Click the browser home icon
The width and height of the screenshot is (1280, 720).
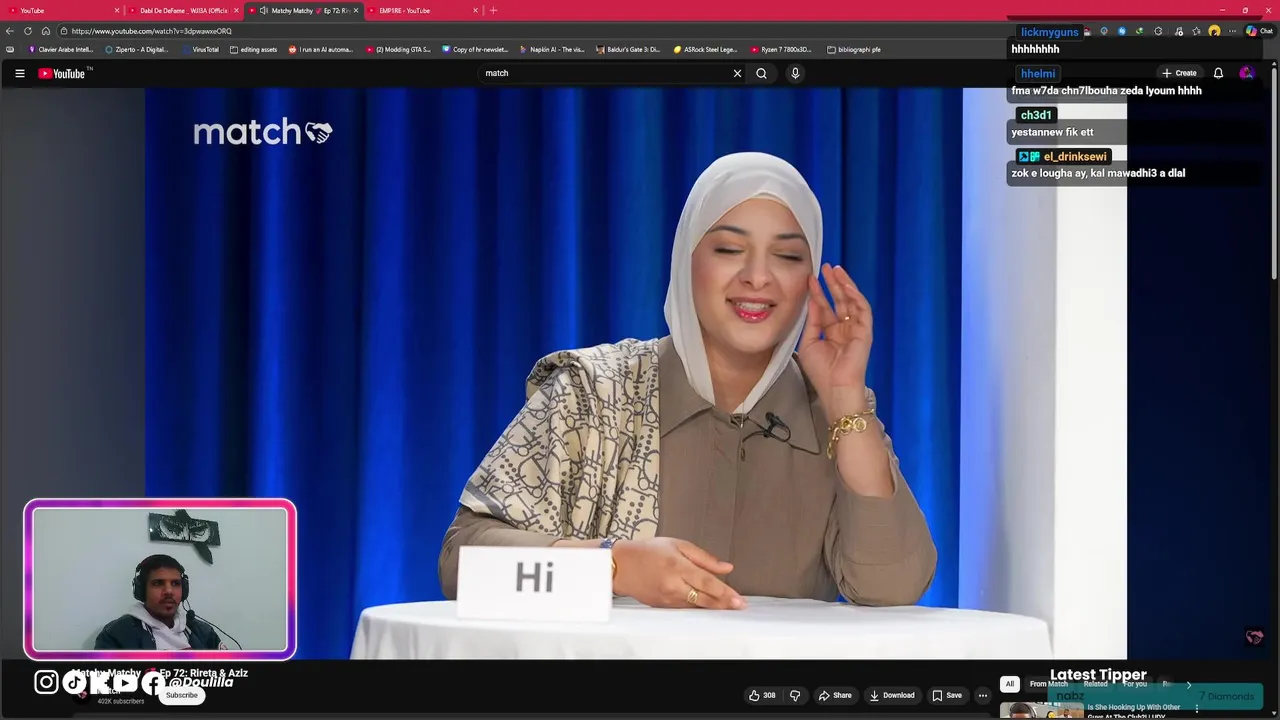click(x=45, y=31)
